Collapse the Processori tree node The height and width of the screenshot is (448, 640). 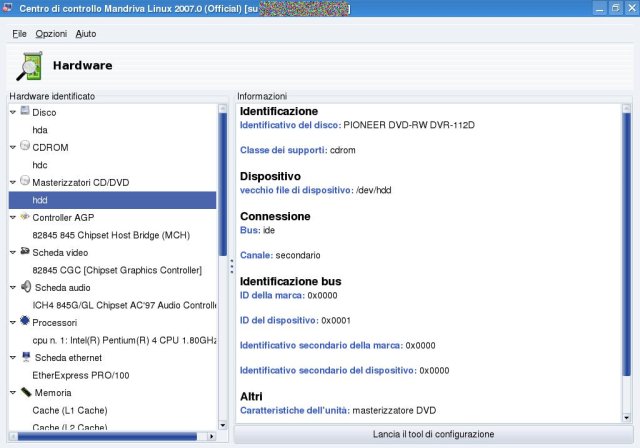(x=13, y=322)
